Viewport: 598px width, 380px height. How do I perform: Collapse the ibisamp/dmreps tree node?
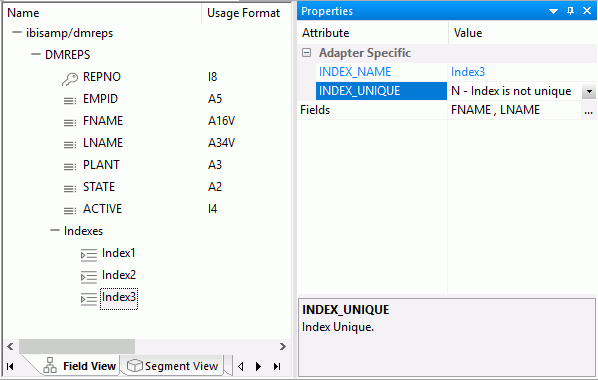click(16, 32)
